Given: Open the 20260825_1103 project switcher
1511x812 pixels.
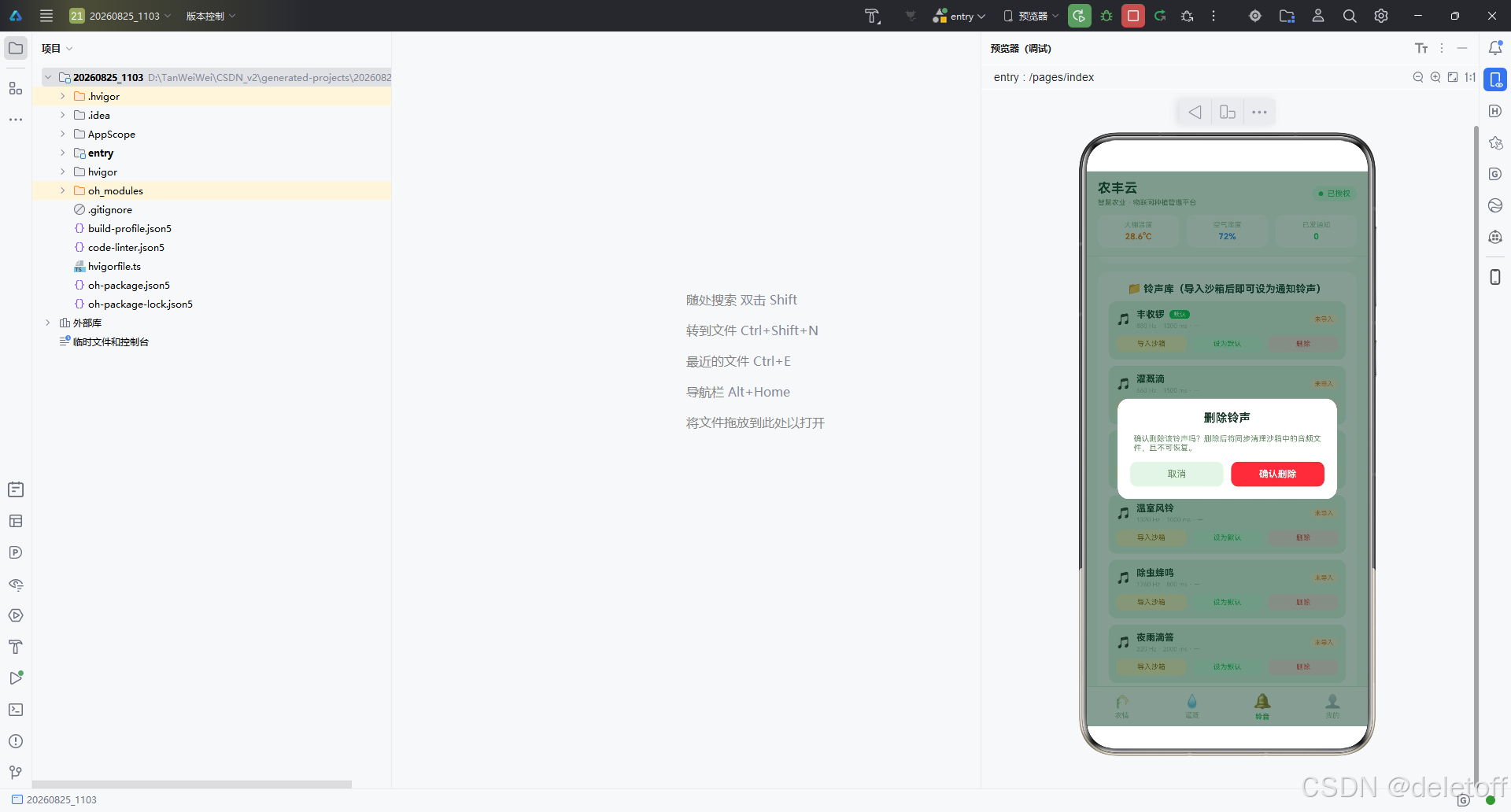Looking at the screenshot, I should coord(120,16).
